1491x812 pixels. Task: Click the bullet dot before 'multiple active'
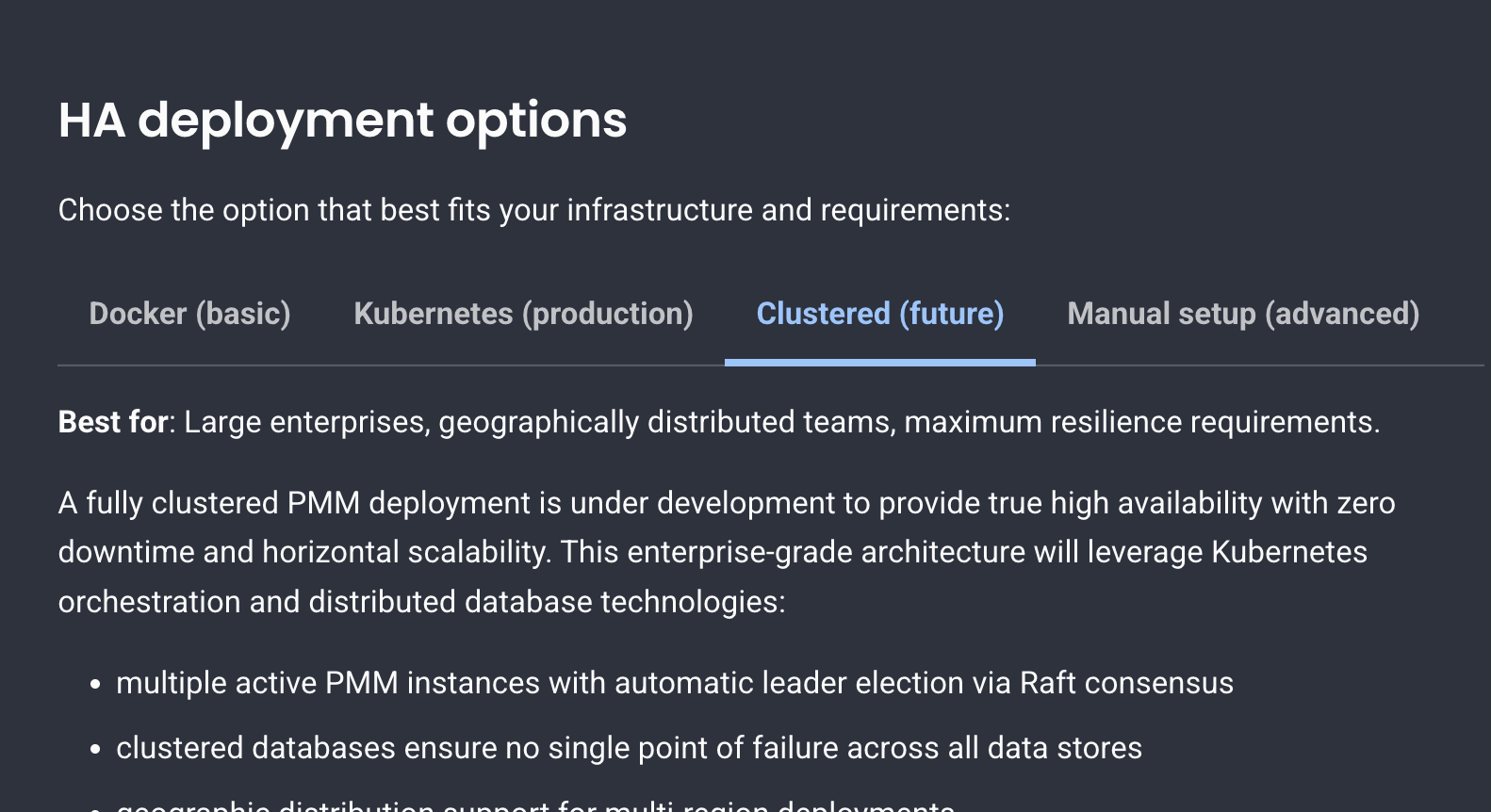[95, 685]
